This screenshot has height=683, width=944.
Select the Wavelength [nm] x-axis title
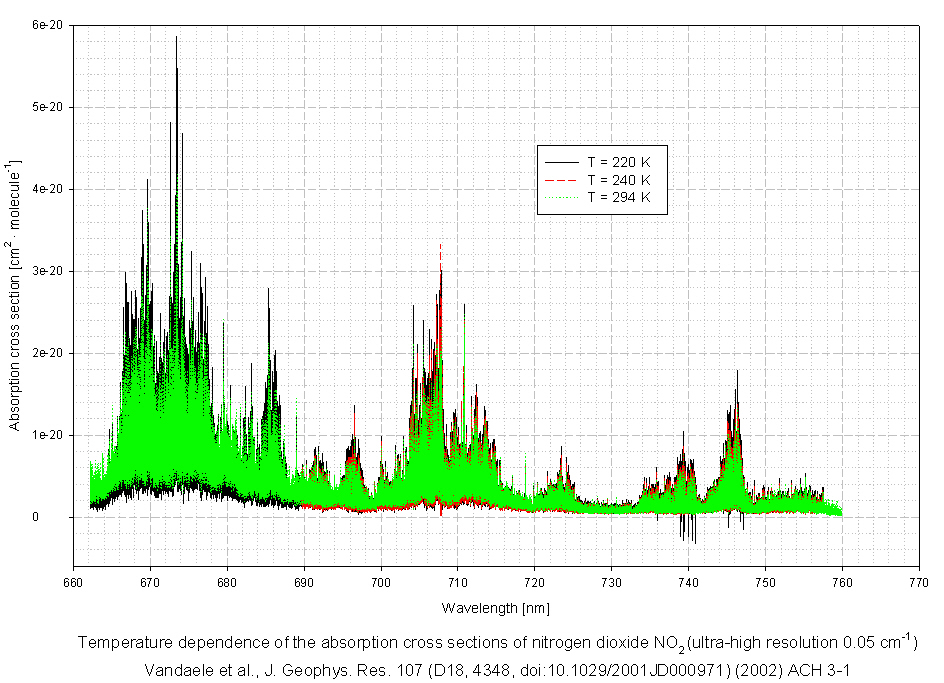point(496,607)
